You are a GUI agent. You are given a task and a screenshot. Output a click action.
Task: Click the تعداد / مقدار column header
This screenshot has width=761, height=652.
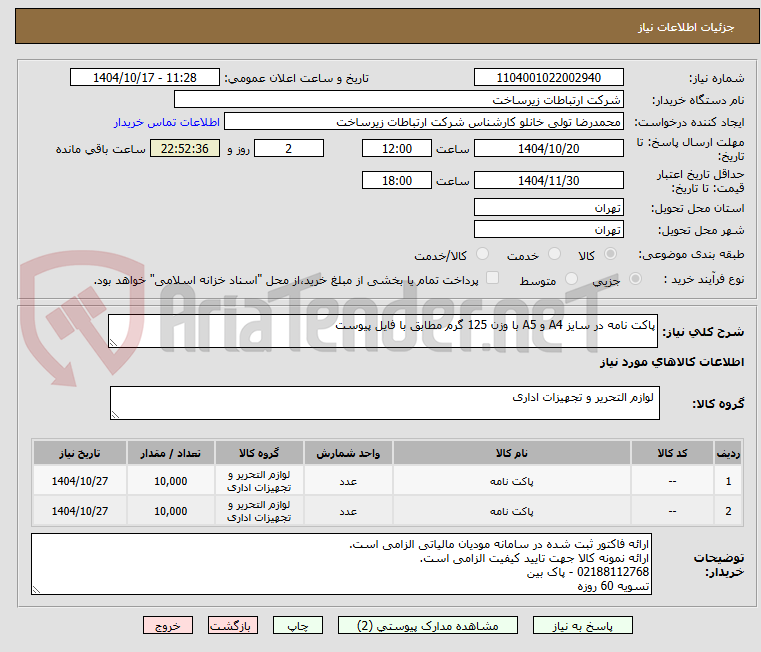point(170,453)
